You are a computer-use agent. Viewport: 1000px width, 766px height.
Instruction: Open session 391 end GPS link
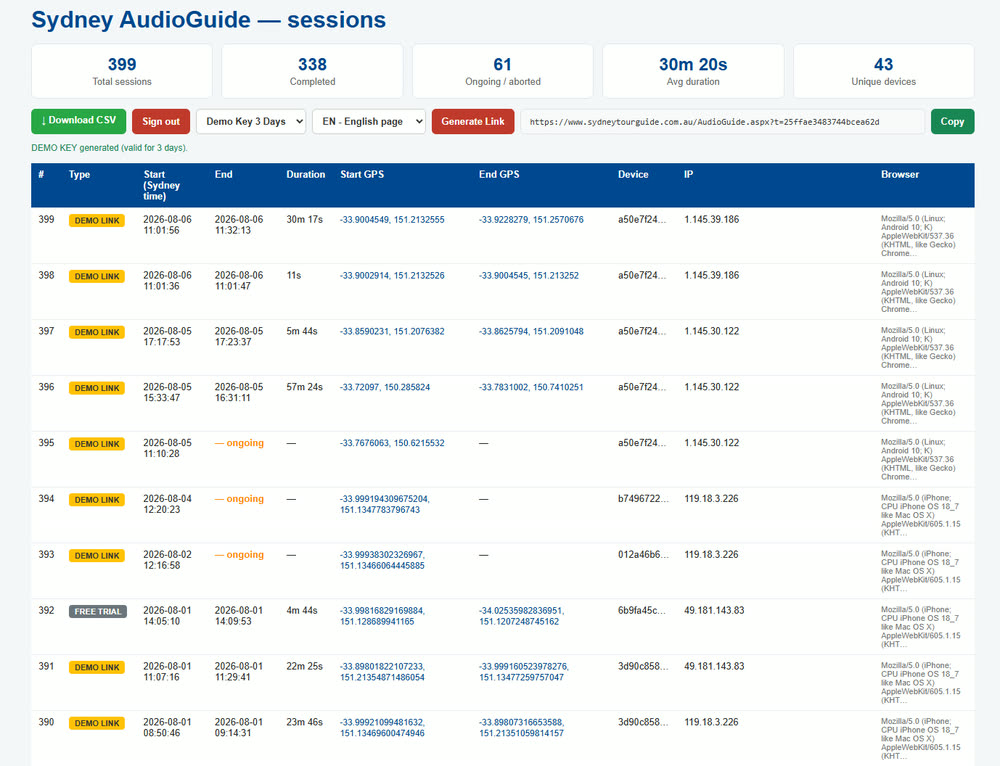click(x=524, y=672)
